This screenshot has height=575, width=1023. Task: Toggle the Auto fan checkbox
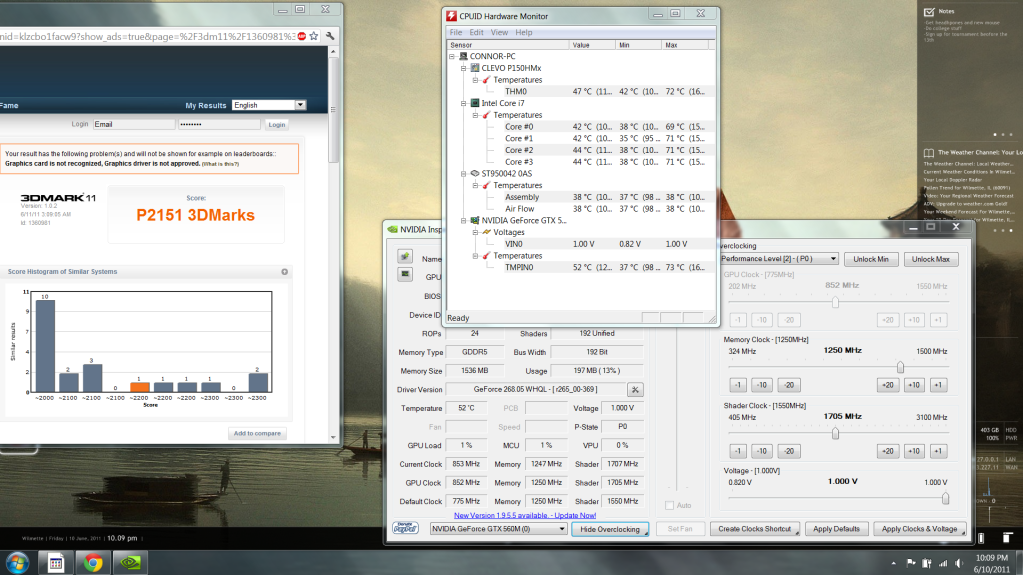pos(669,505)
